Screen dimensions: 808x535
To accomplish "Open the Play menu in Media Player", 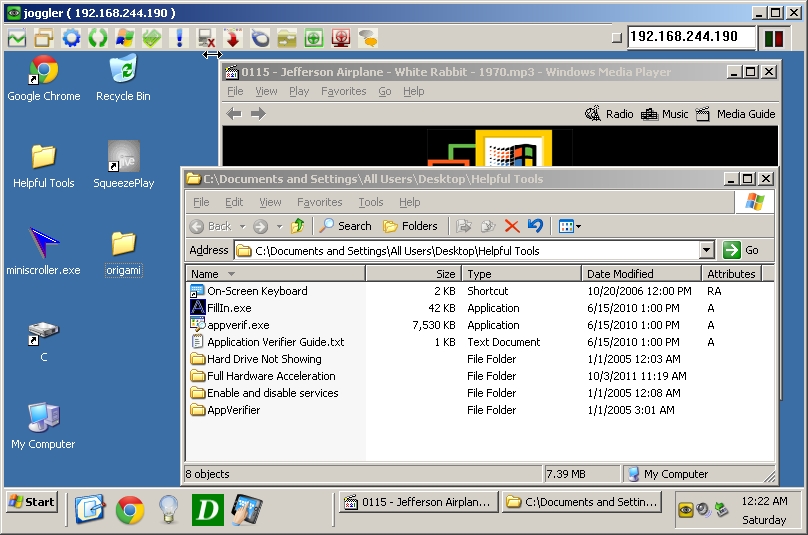I will coord(299,91).
